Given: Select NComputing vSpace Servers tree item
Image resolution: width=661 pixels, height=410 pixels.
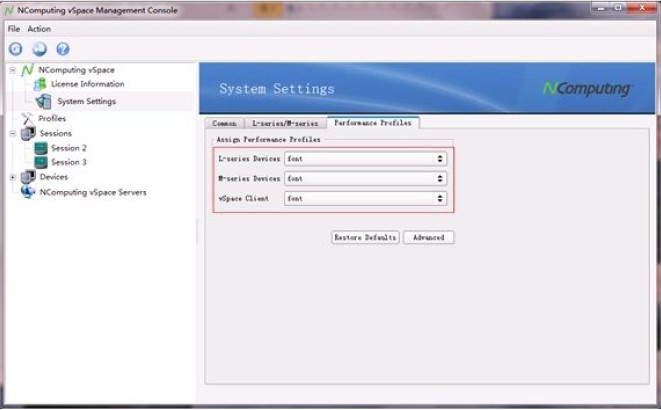Looking at the screenshot, I should (93, 192).
